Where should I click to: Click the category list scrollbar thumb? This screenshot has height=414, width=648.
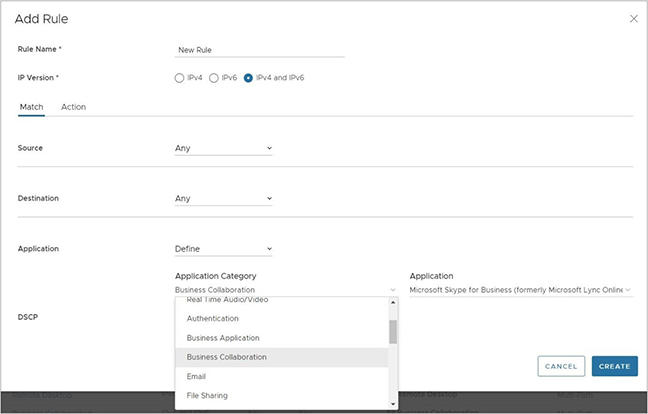(393, 331)
